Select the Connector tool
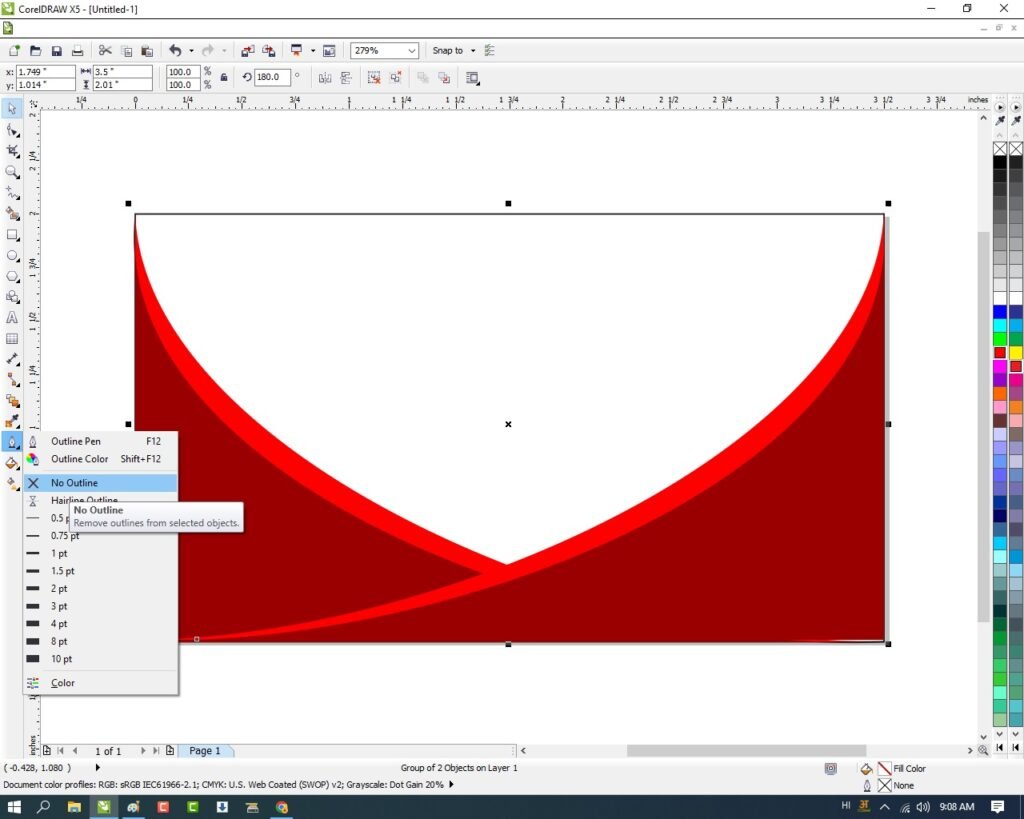The width and height of the screenshot is (1024, 819). click(12, 379)
